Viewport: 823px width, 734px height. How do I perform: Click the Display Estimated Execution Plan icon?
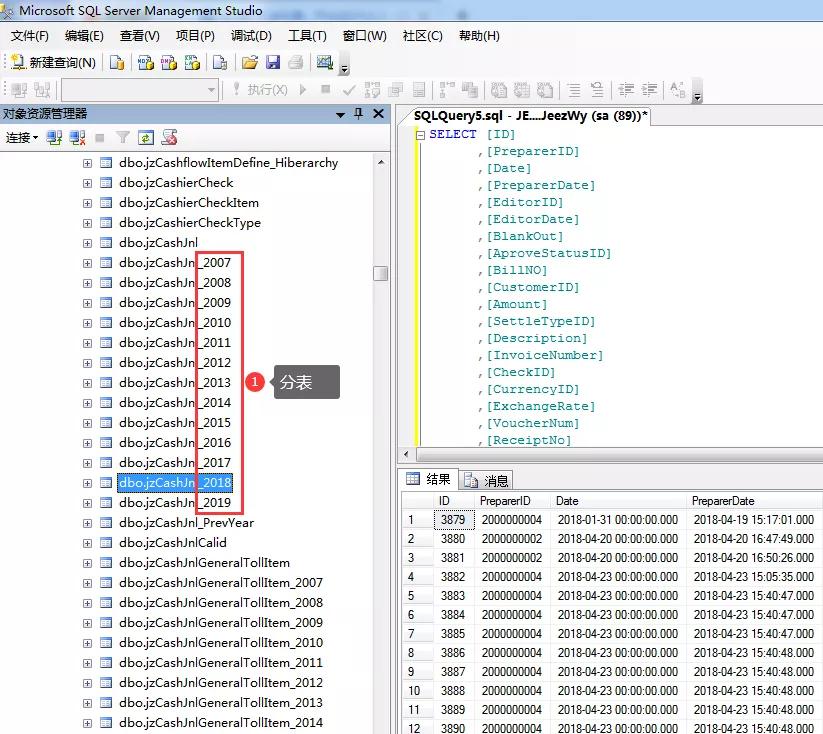(x=372, y=90)
